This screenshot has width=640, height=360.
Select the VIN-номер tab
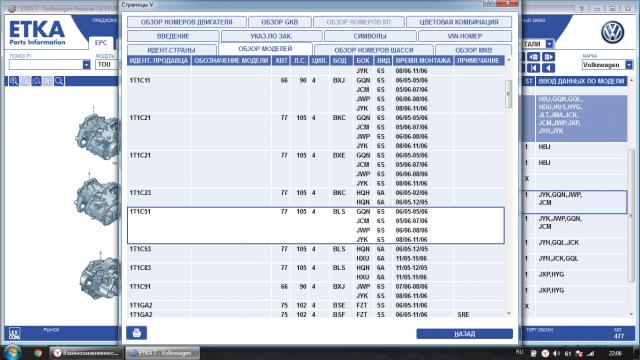[x=465, y=36]
